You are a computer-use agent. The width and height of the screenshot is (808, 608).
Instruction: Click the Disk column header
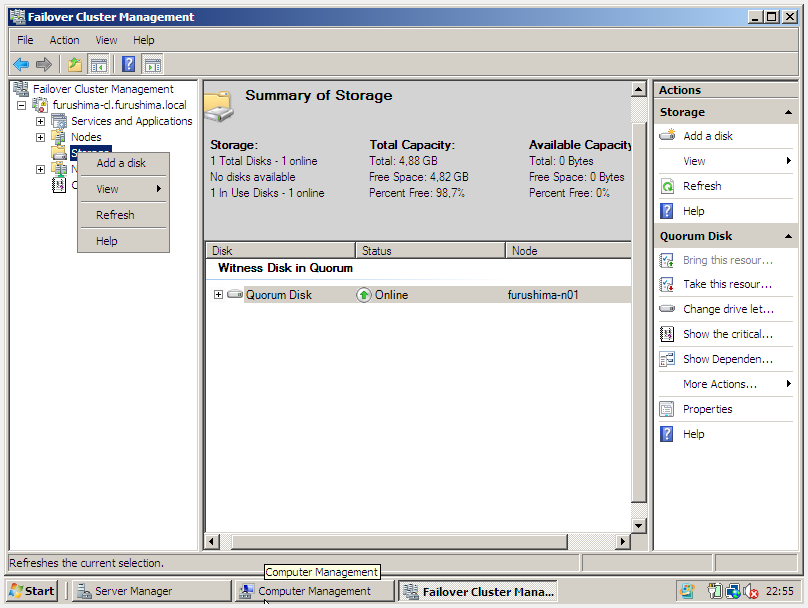coord(280,250)
